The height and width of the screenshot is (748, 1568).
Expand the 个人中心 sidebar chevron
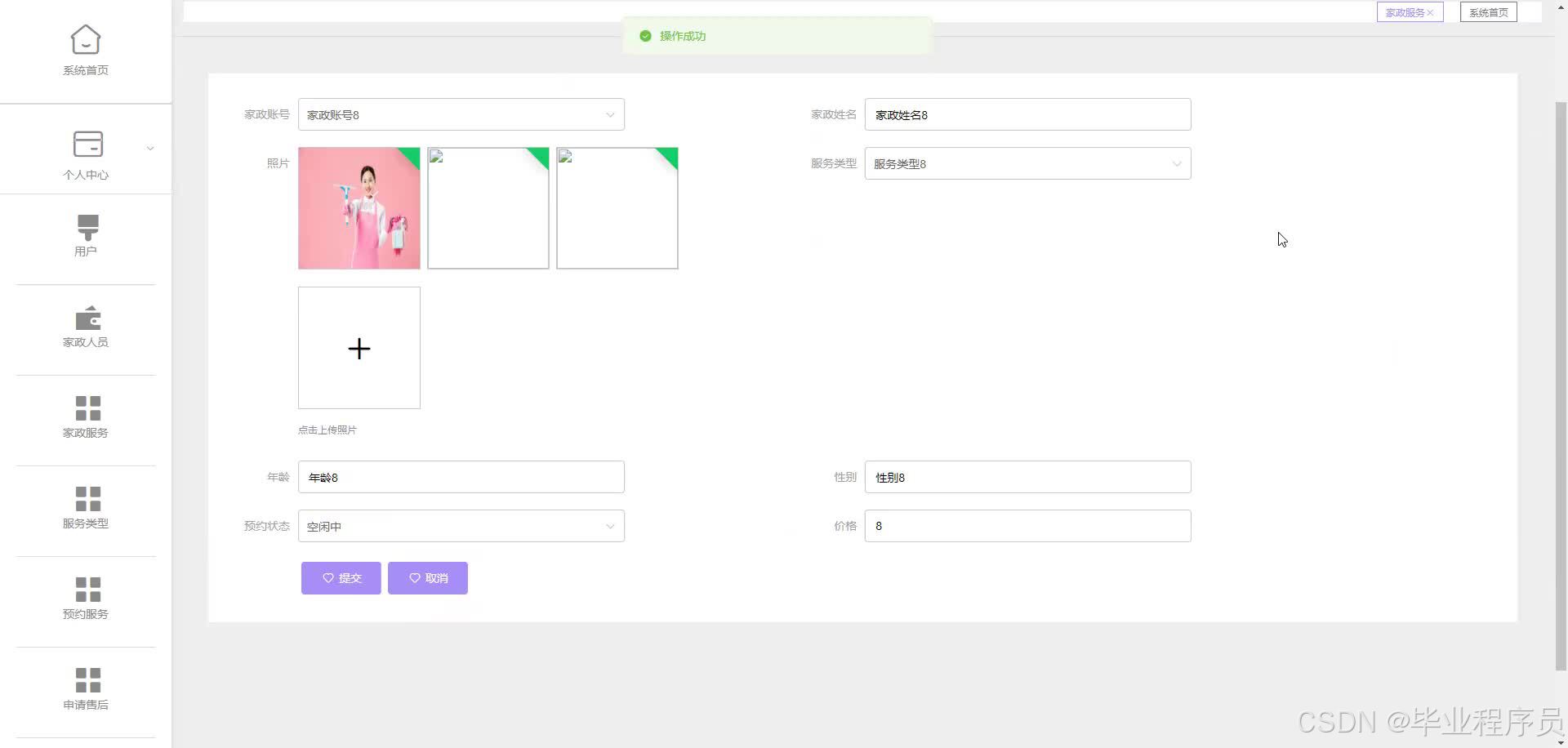click(x=150, y=149)
